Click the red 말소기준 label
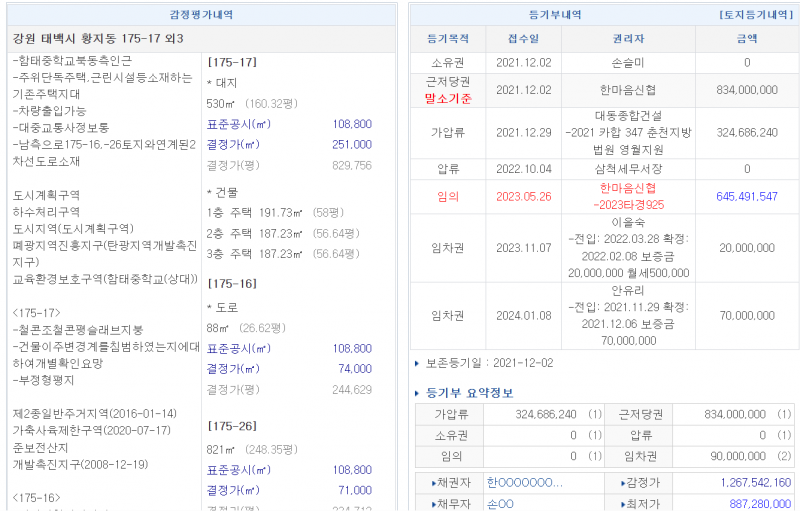This screenshot has height=511, width=800. [x=447, y=98]
